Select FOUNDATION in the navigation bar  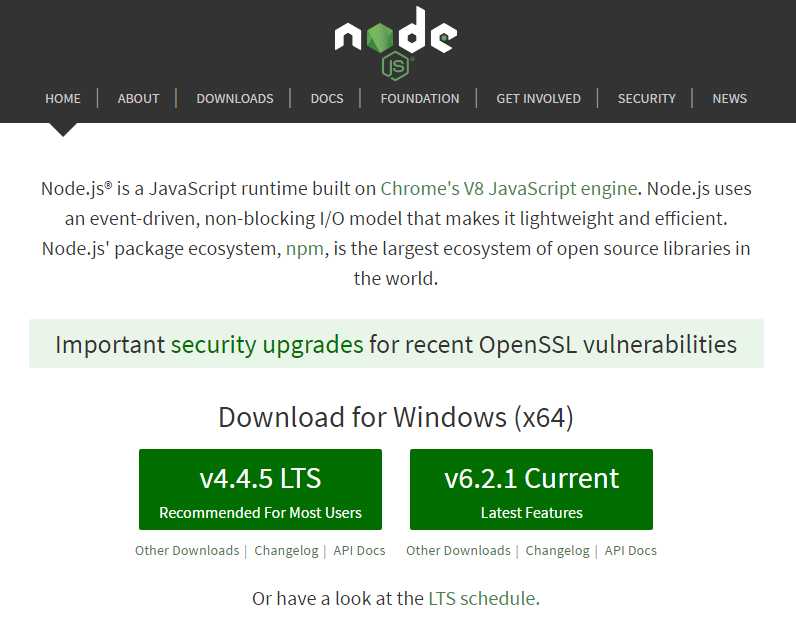(420, 98)
